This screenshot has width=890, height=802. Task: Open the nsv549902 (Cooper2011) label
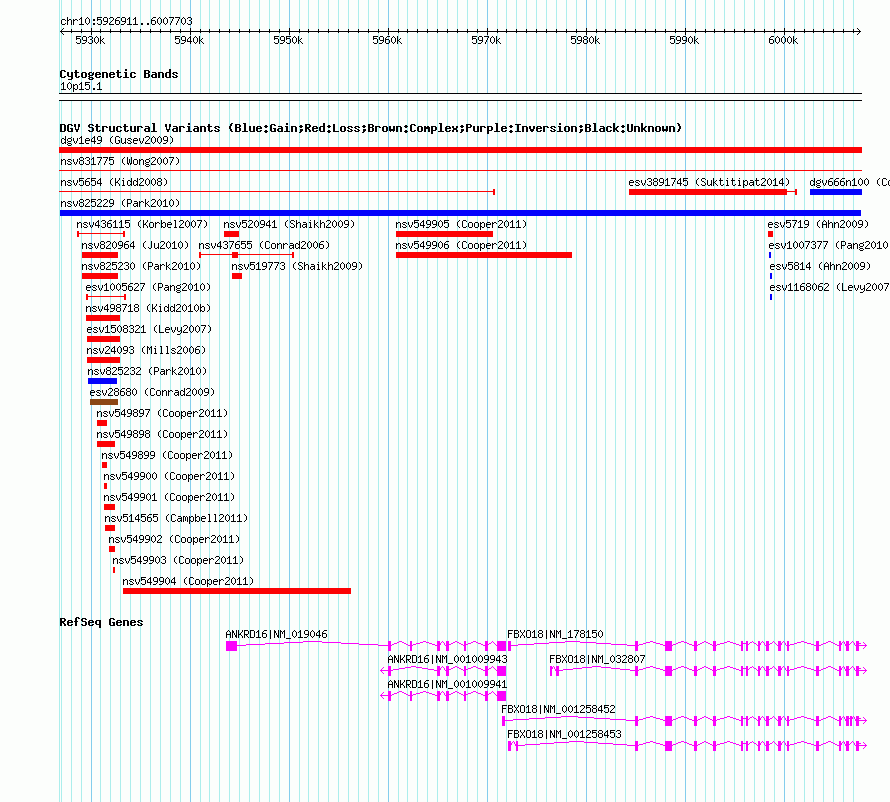pos(174,539)
